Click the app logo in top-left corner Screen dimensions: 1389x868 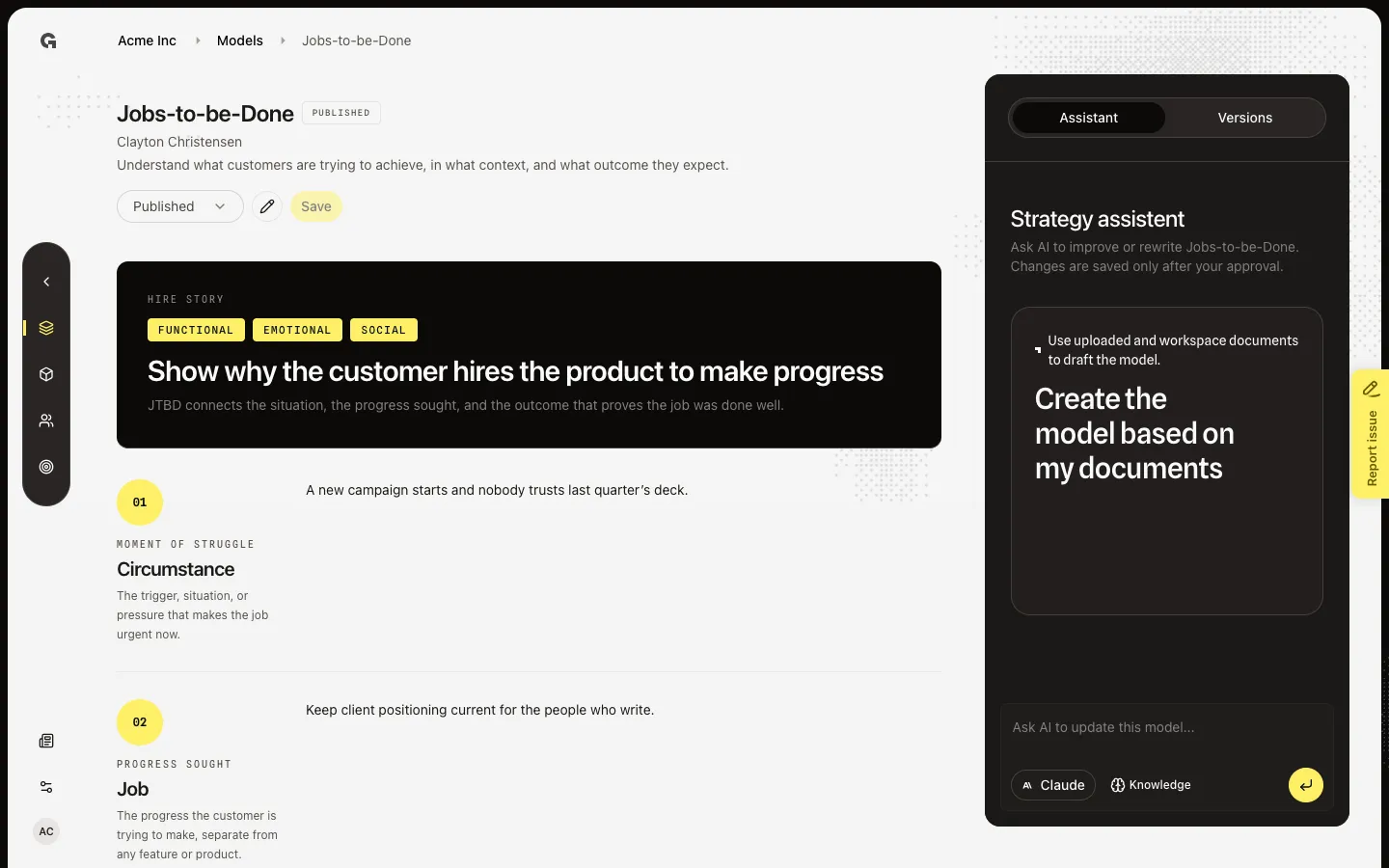48,41
